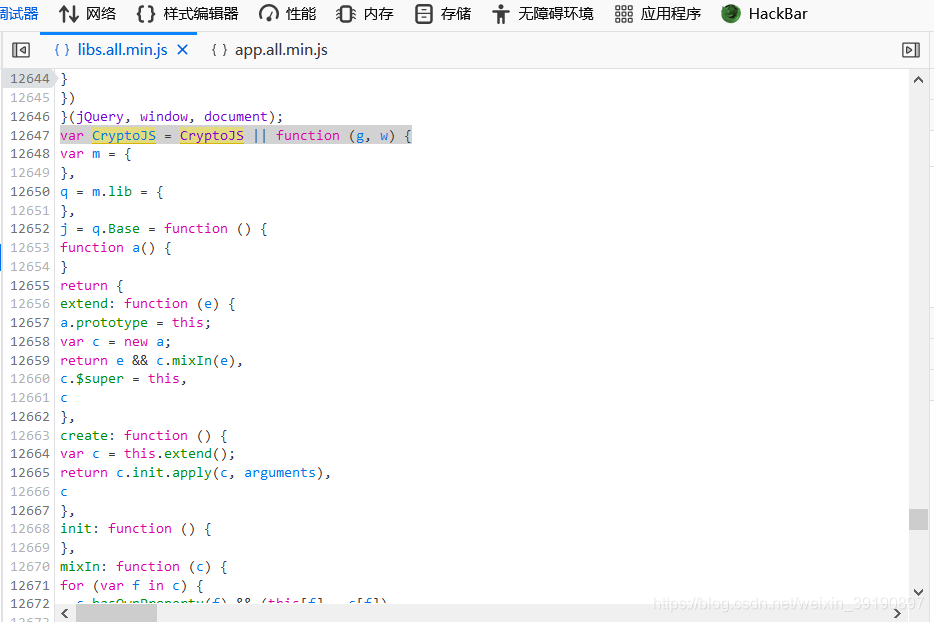The width and height of the screenshot is (934, 622).
Task: Open the 无障碍环境 accessibility panel
Action: click(543, 14)
